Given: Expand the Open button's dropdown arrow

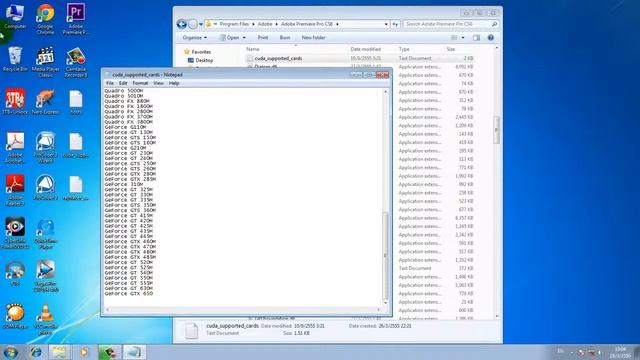Looking at the screenshot, I should [244, 38].
